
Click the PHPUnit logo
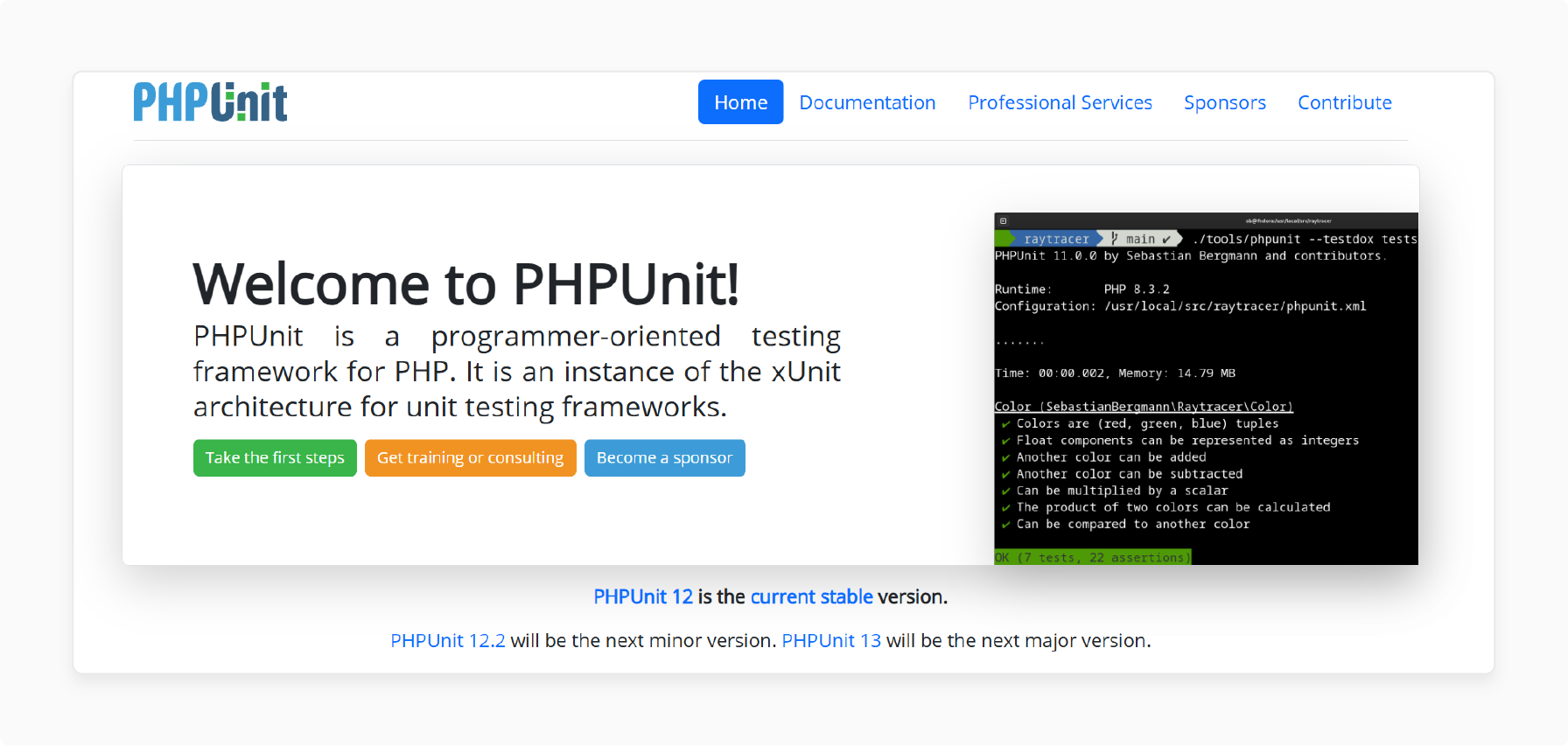pyautogui.click(x=210, y=102)
